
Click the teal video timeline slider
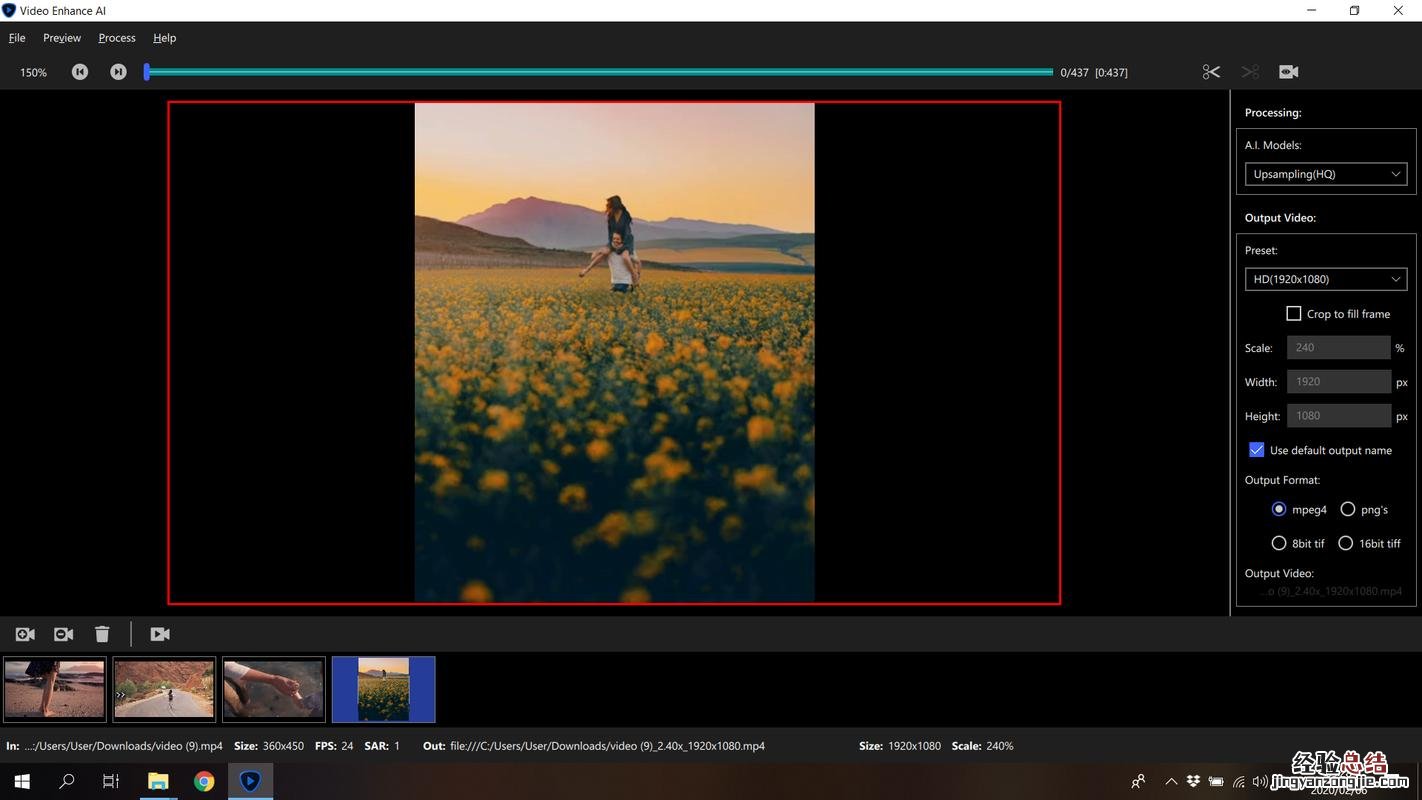(600, 72)
